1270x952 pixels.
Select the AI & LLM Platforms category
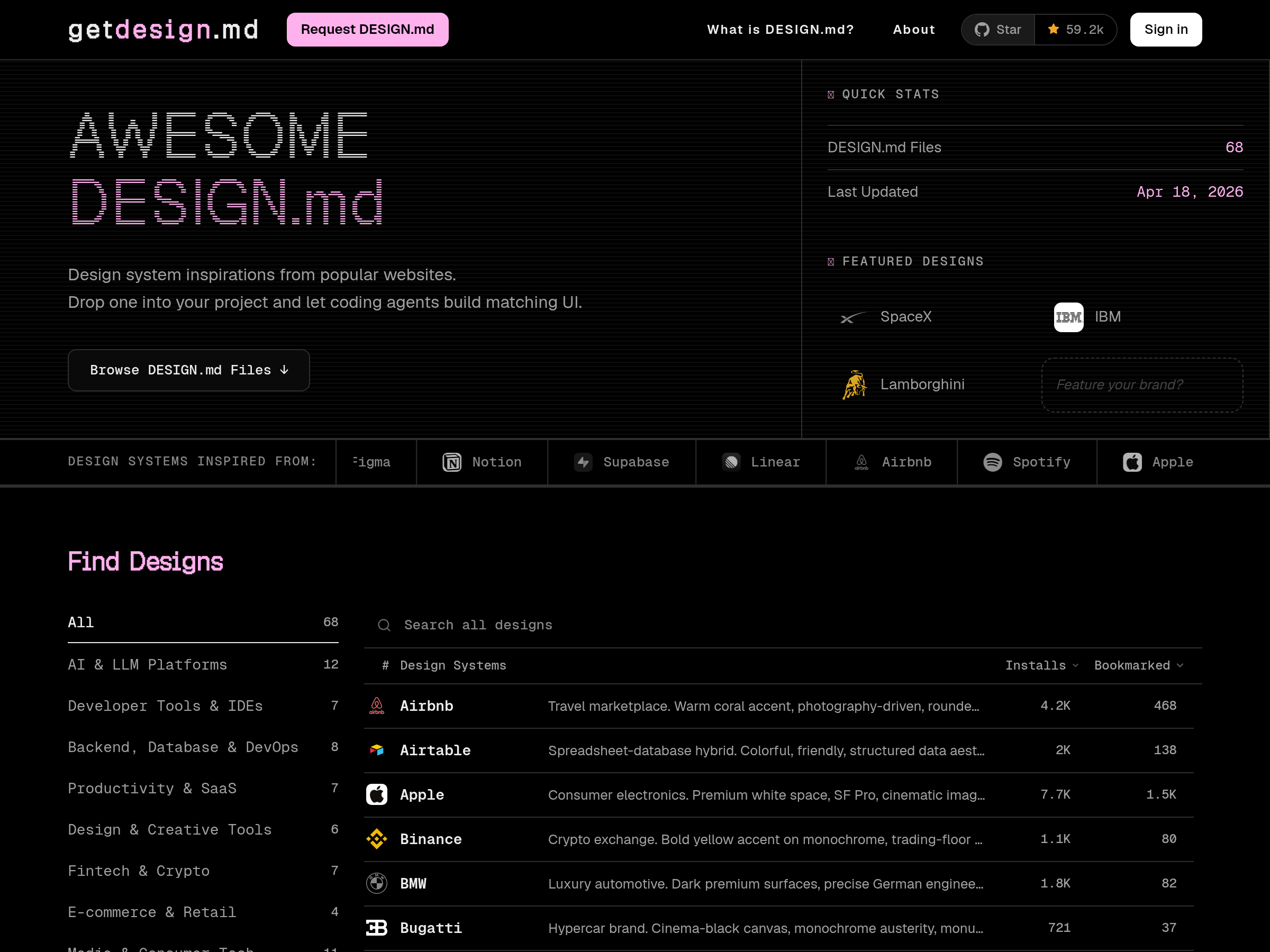(x=147, y=664)
